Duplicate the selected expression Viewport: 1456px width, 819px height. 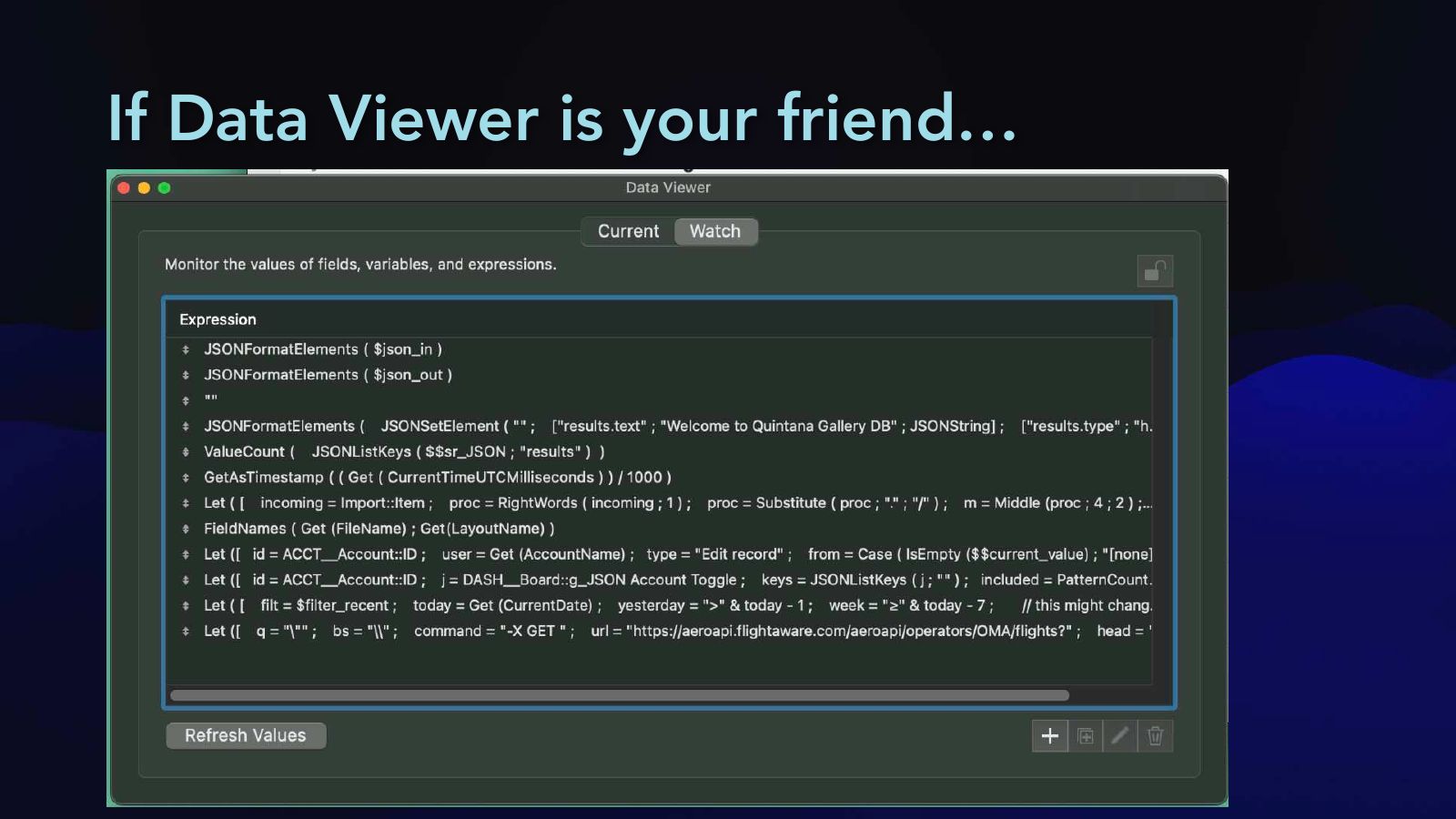click(x=1085, y=736)
